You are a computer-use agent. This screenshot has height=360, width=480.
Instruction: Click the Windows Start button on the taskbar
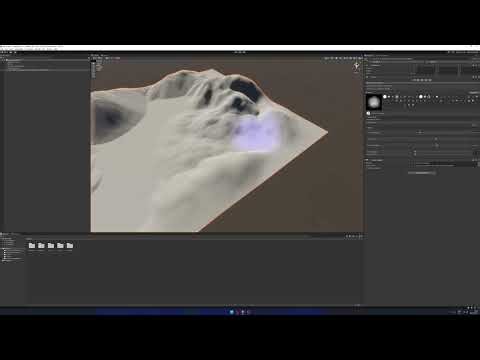pyautogui.click(x=232, y=312)
